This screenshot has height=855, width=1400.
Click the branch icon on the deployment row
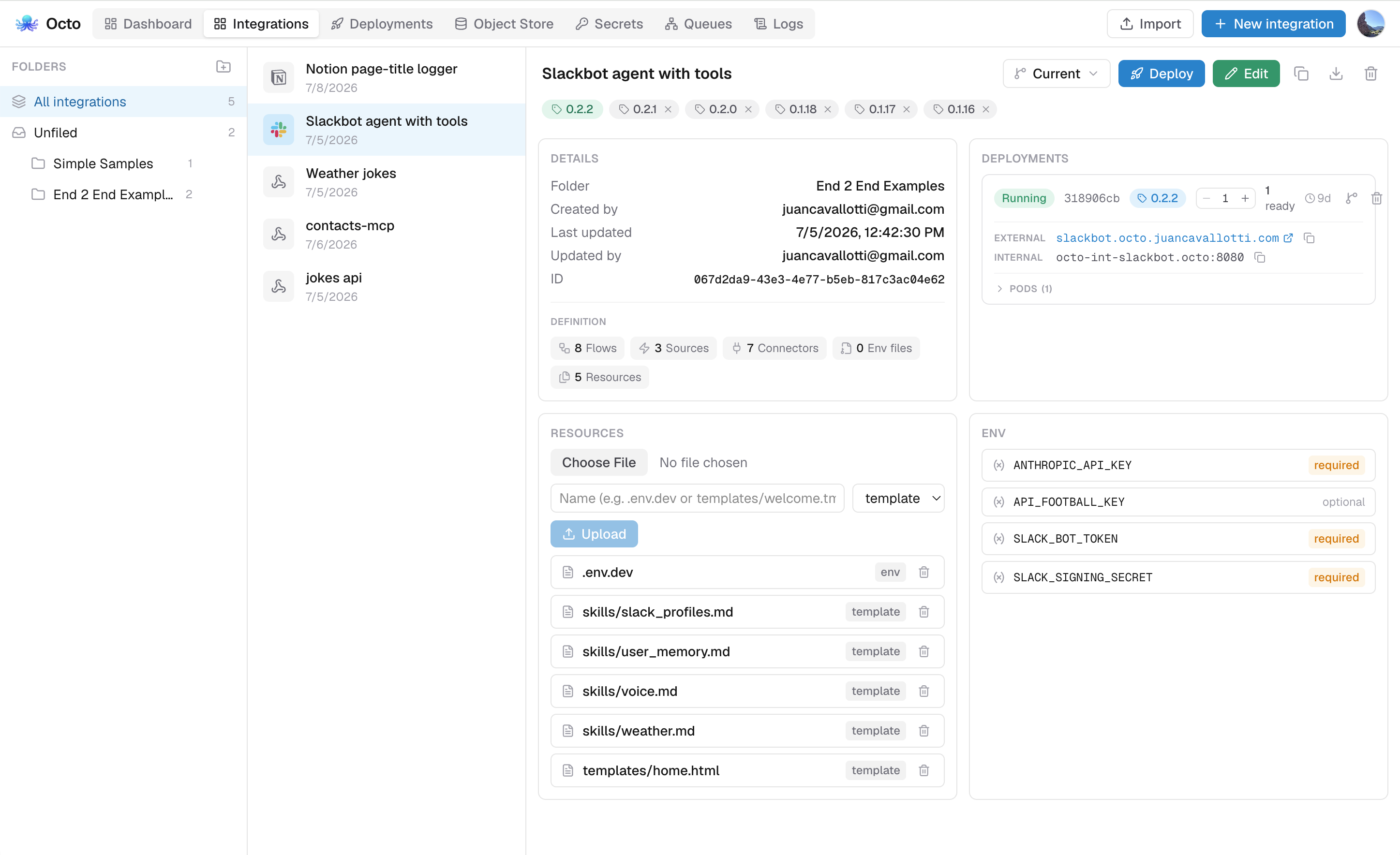[x=1352, y=198]
